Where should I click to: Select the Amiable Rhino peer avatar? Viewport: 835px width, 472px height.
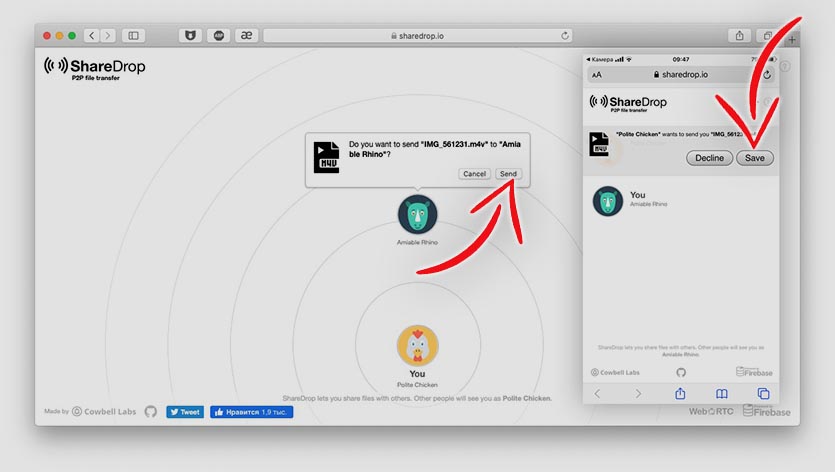(418, 214)
